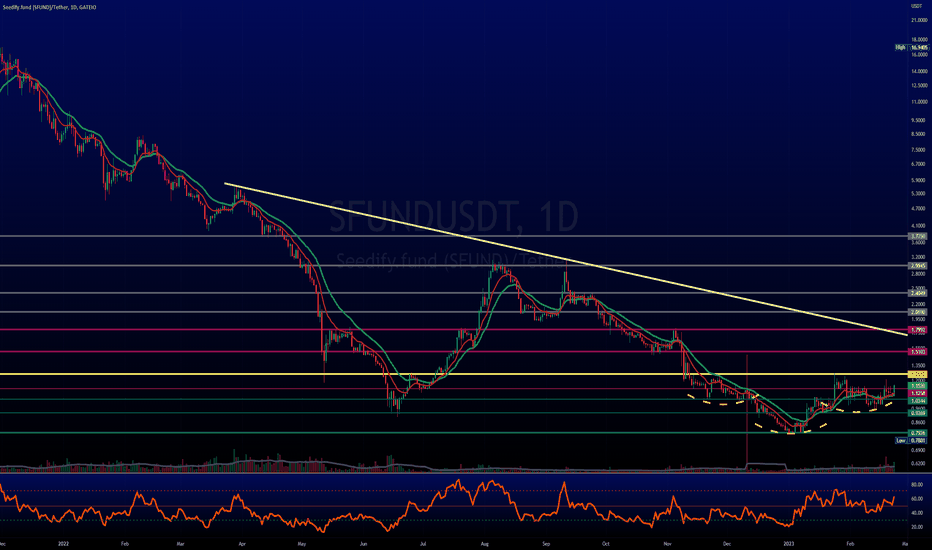Click the Sep label on time axis
Image resolution: width=932 pixels, height=550 pixels.
(546, 543)
